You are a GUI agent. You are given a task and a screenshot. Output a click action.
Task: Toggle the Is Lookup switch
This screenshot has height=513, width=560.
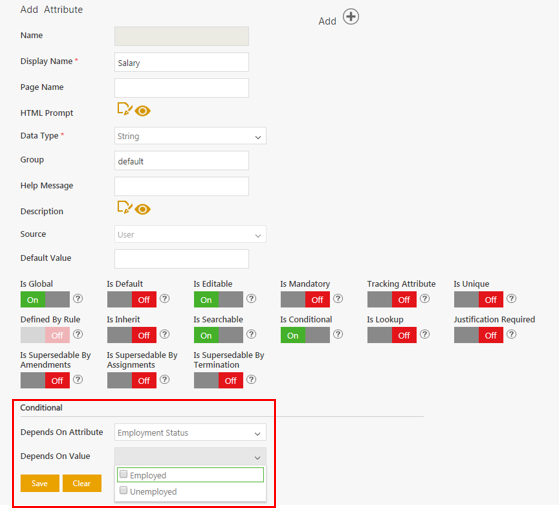click(x=392, y=335)
